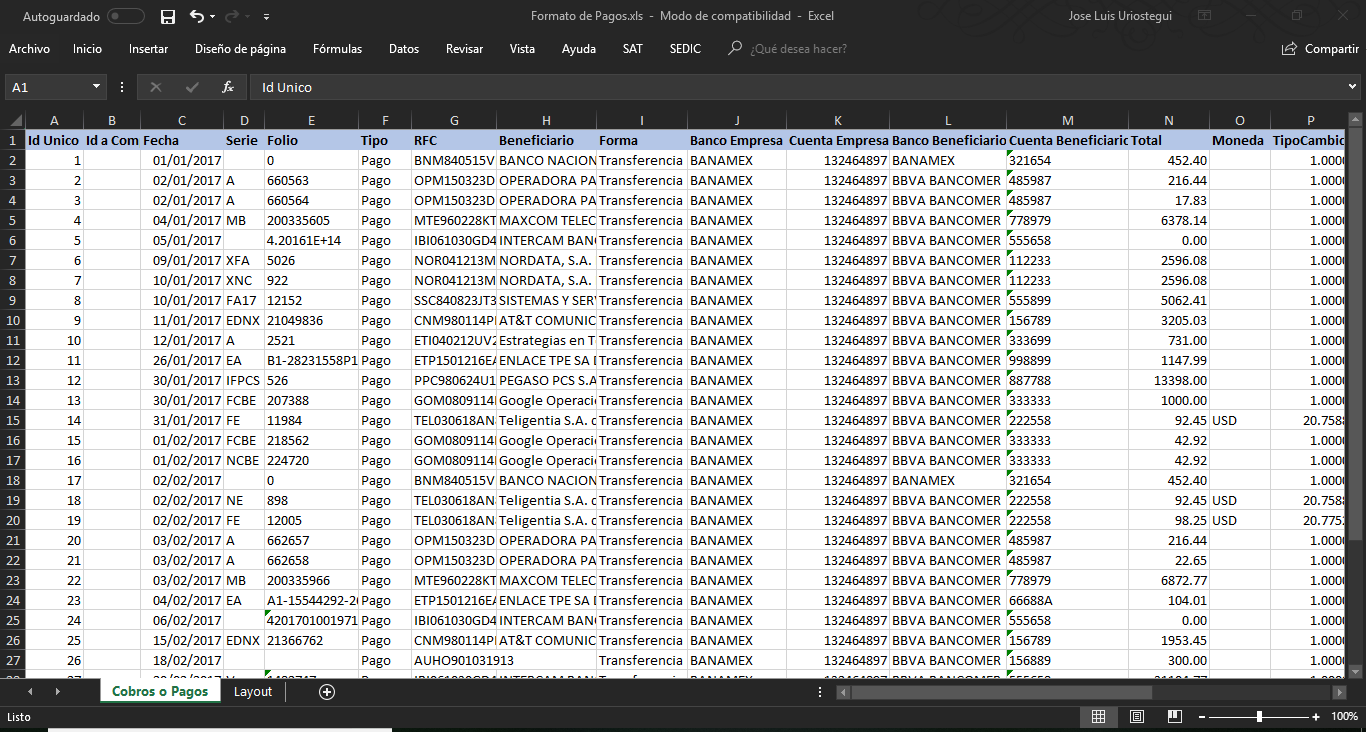Expand the Undo history dropdown arrow
The width and height of the screenshot is (1367, 732).
point(214,17)
